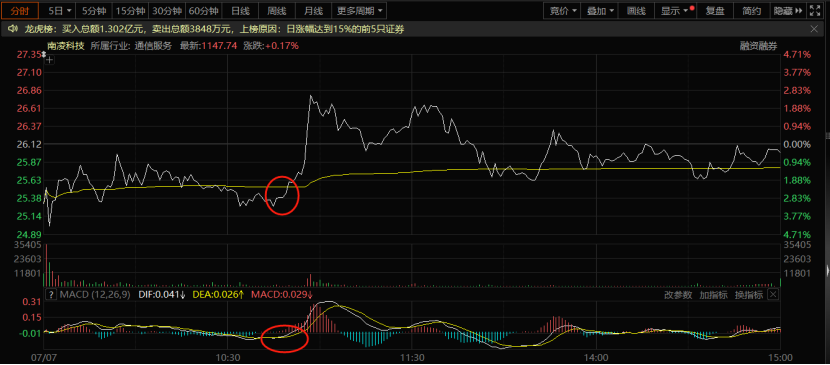Click the MACD:0.029 value
Viewport: 830px width, 365px height.
click(x=283, y=295)
